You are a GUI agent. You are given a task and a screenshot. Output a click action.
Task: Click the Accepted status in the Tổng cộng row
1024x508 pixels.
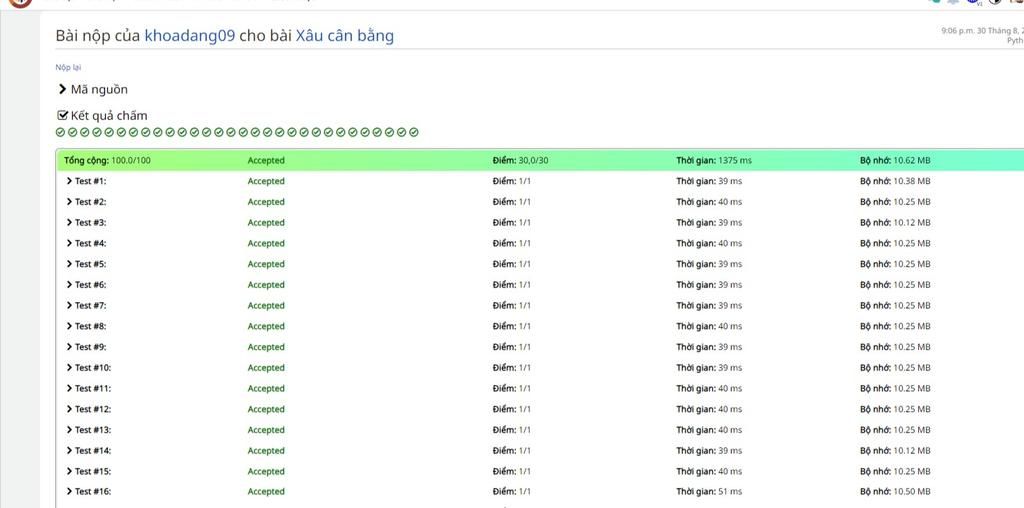click(266, 161)
